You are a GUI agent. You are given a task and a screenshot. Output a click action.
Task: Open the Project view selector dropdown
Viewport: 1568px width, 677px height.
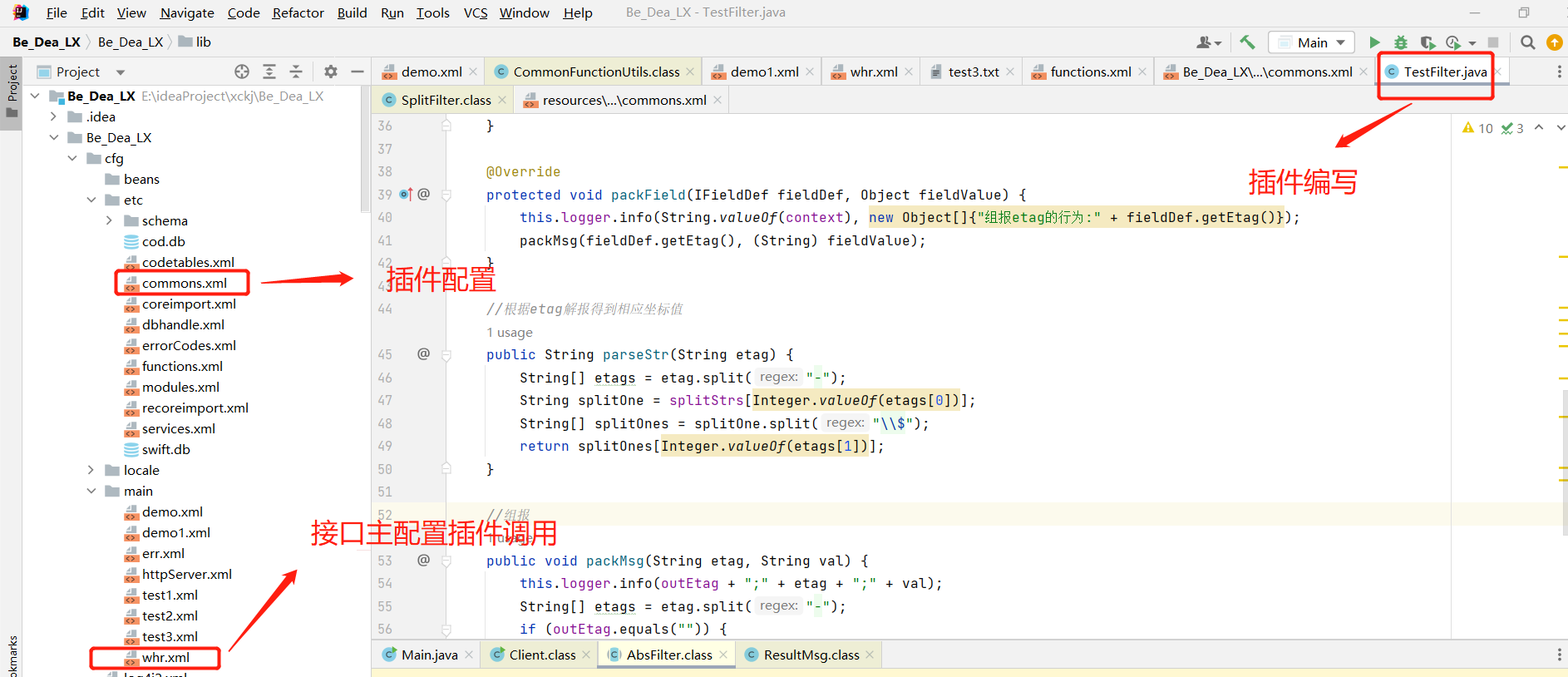coord(121,72)
